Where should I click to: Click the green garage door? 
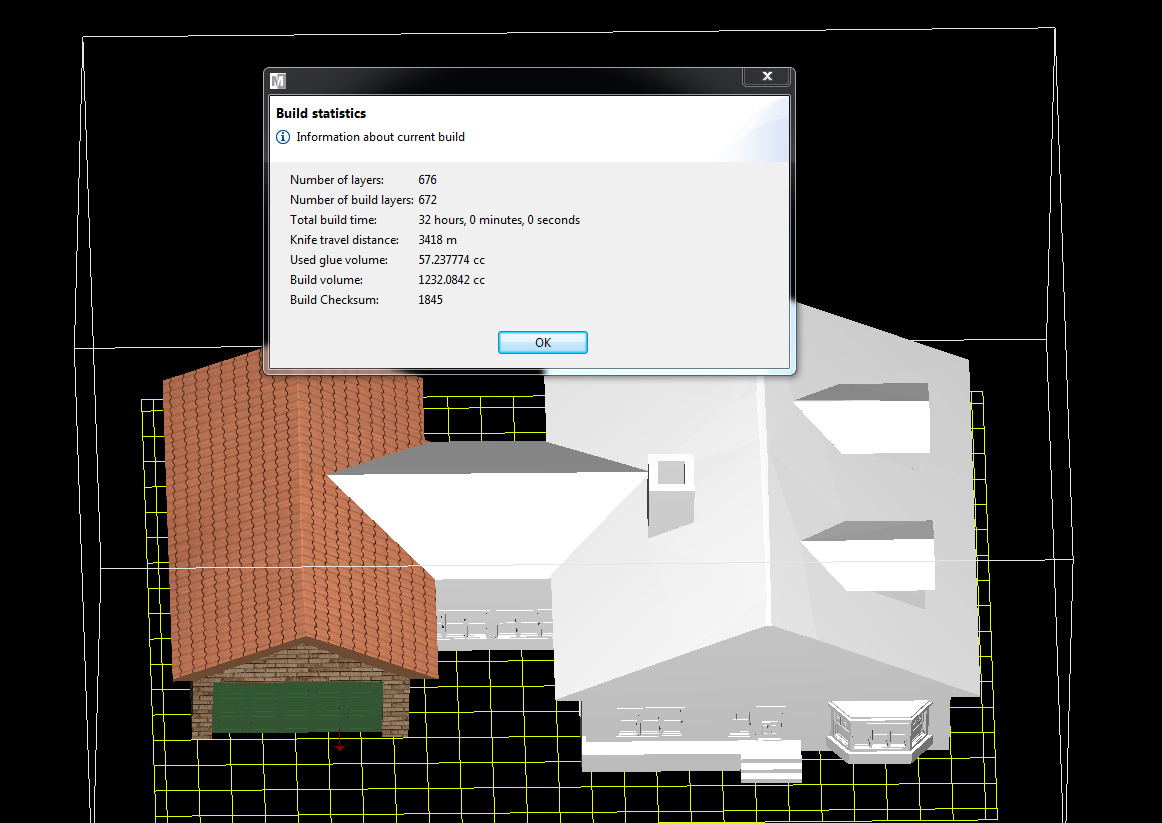pos(298,707)
